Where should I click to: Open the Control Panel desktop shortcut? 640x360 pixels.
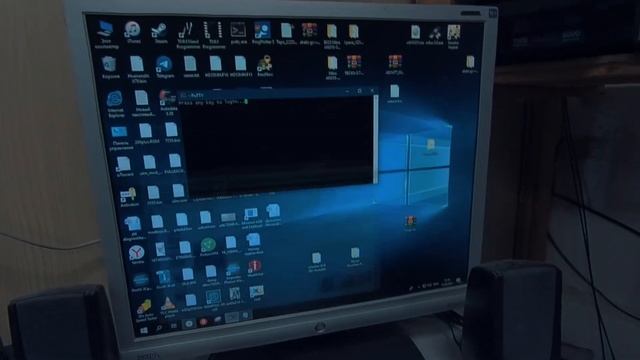[x=120, y=138]
